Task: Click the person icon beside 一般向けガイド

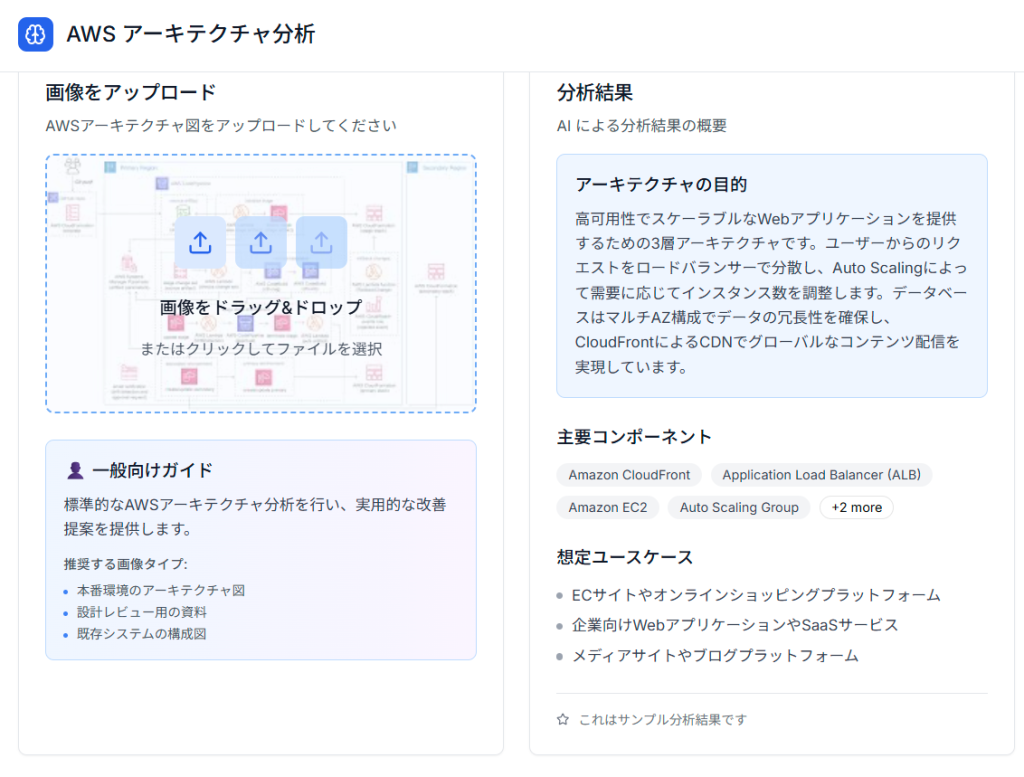Action: coord(76,471)
